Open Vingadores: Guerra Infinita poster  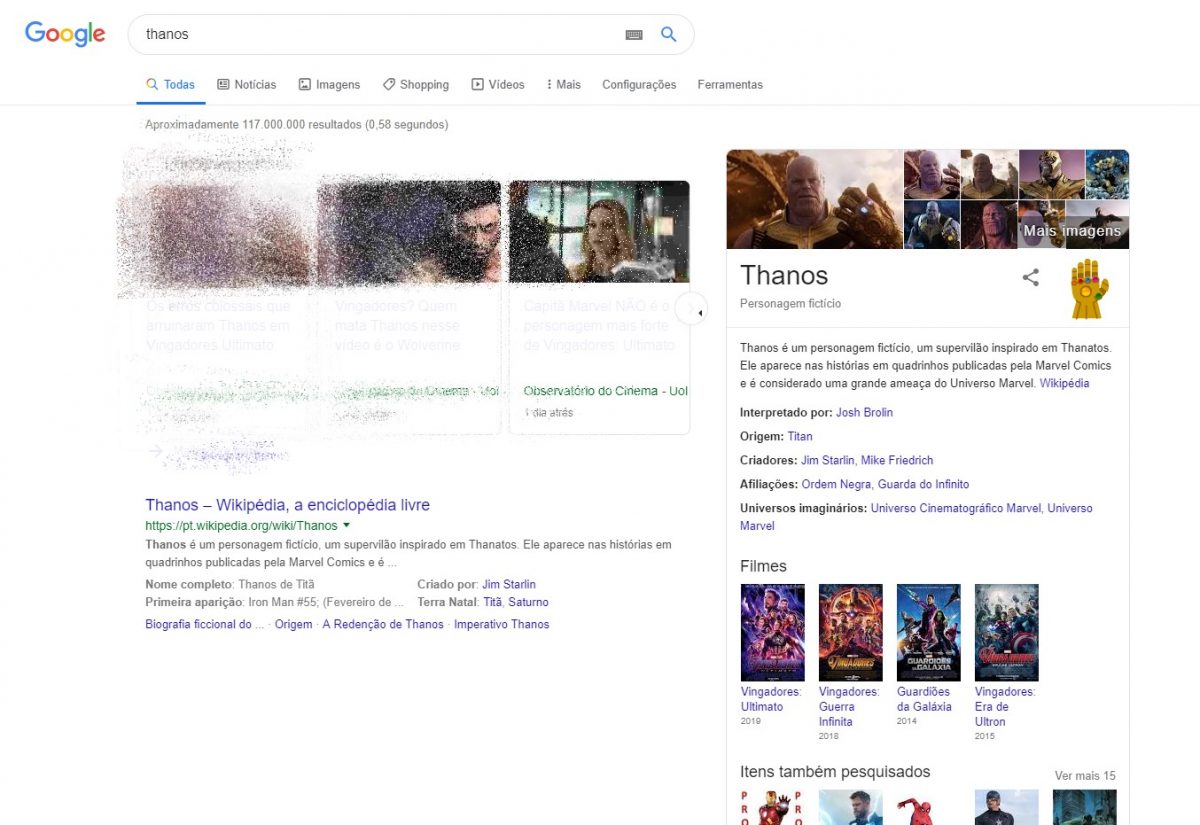[850, 632]
